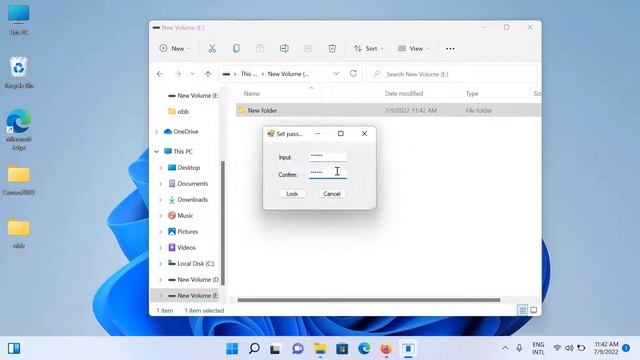Click the Paste icon in Explorer toolbar
The width and height of the screenshot is (640, 360).
click(260, 49)
